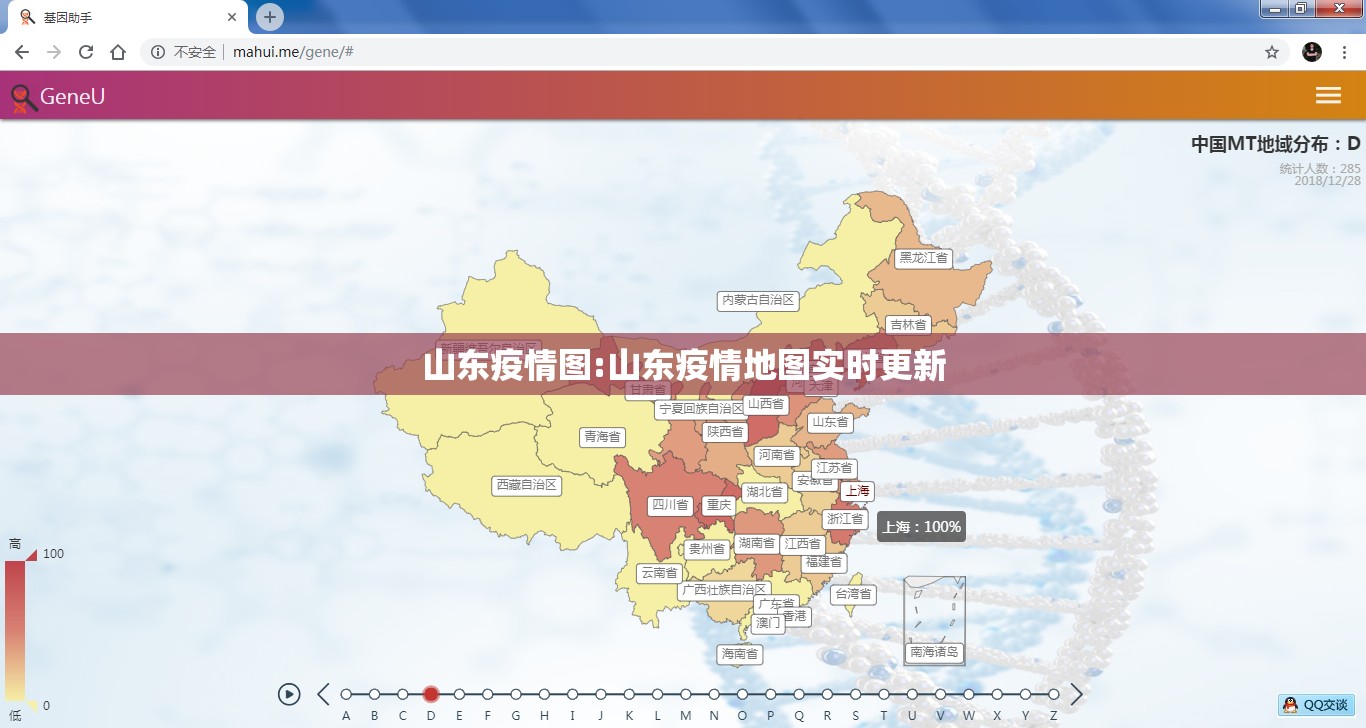Open the browser profile avatar
The height and width of the screenshot is (728, 1366).
pyautogui.click(x=1312, y=52)
